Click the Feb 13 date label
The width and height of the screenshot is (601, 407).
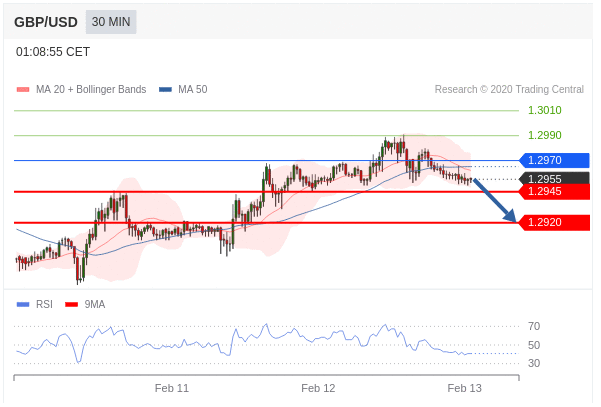point(465,389)
